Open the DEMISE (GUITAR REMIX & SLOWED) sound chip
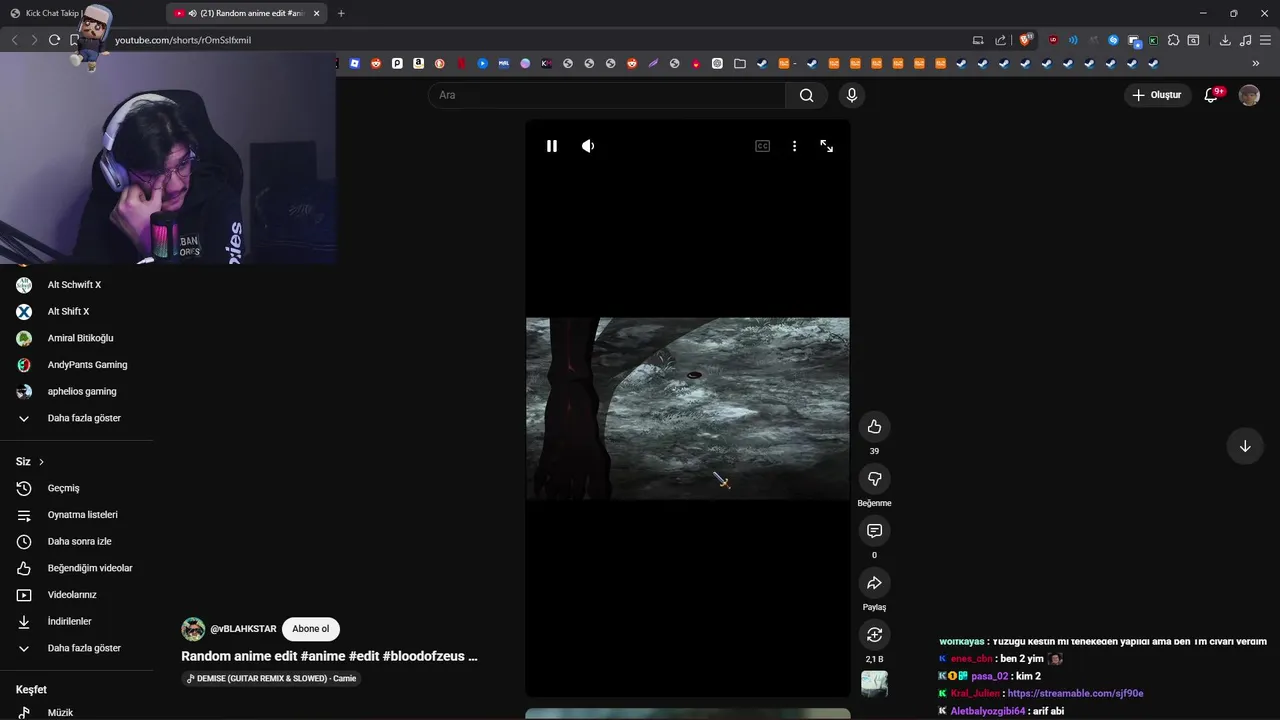The image size is (1280, 720). (271, 678)
